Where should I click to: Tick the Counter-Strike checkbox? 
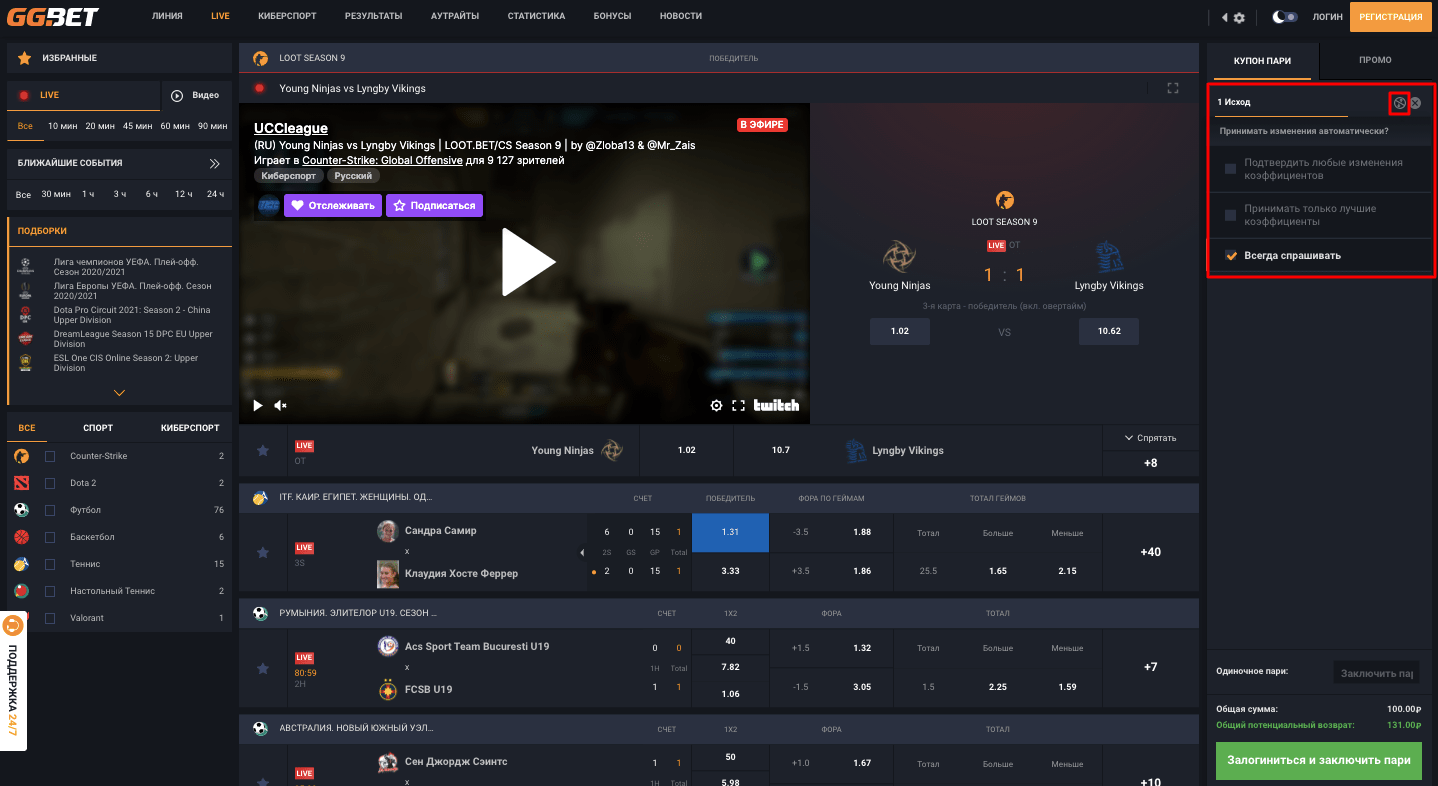pos(50,456)
